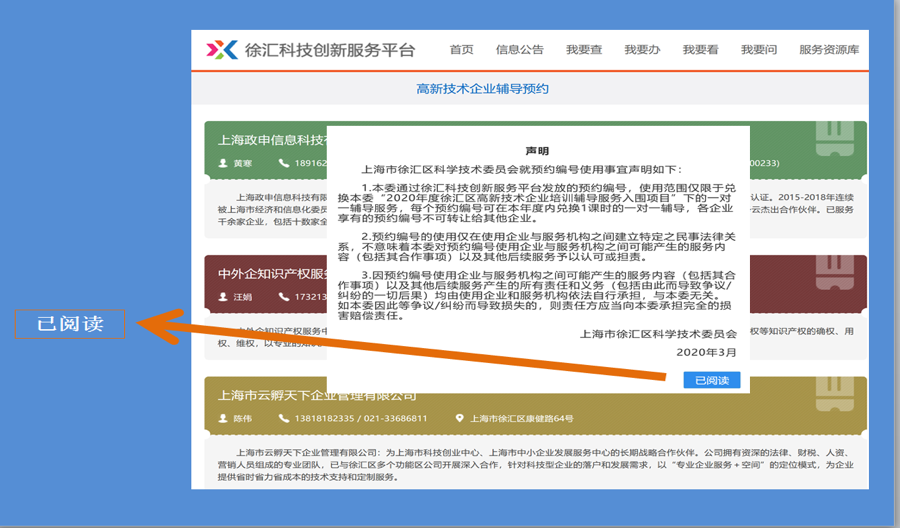
Task: Click the phone icon on the 中外企知识产权 card
Action: [x=284, y=297]
